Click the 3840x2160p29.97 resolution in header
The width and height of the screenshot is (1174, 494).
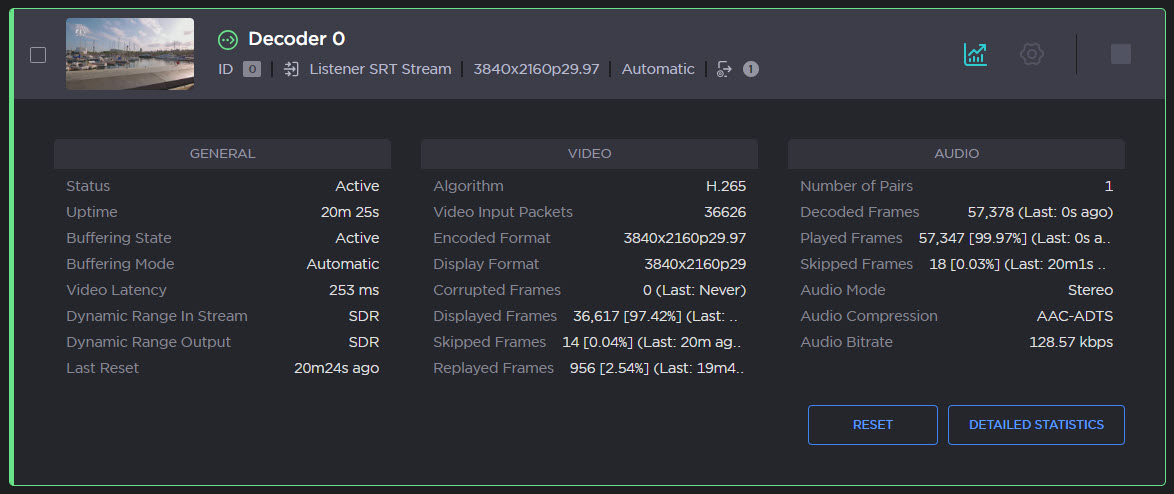[x=536, y=69]
